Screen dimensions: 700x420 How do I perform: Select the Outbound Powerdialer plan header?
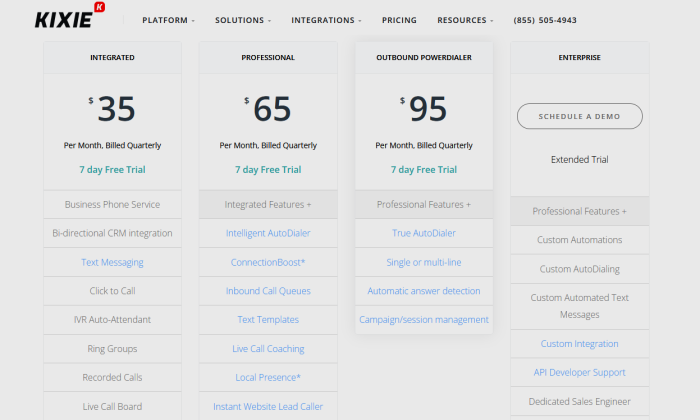coord(424,58)
